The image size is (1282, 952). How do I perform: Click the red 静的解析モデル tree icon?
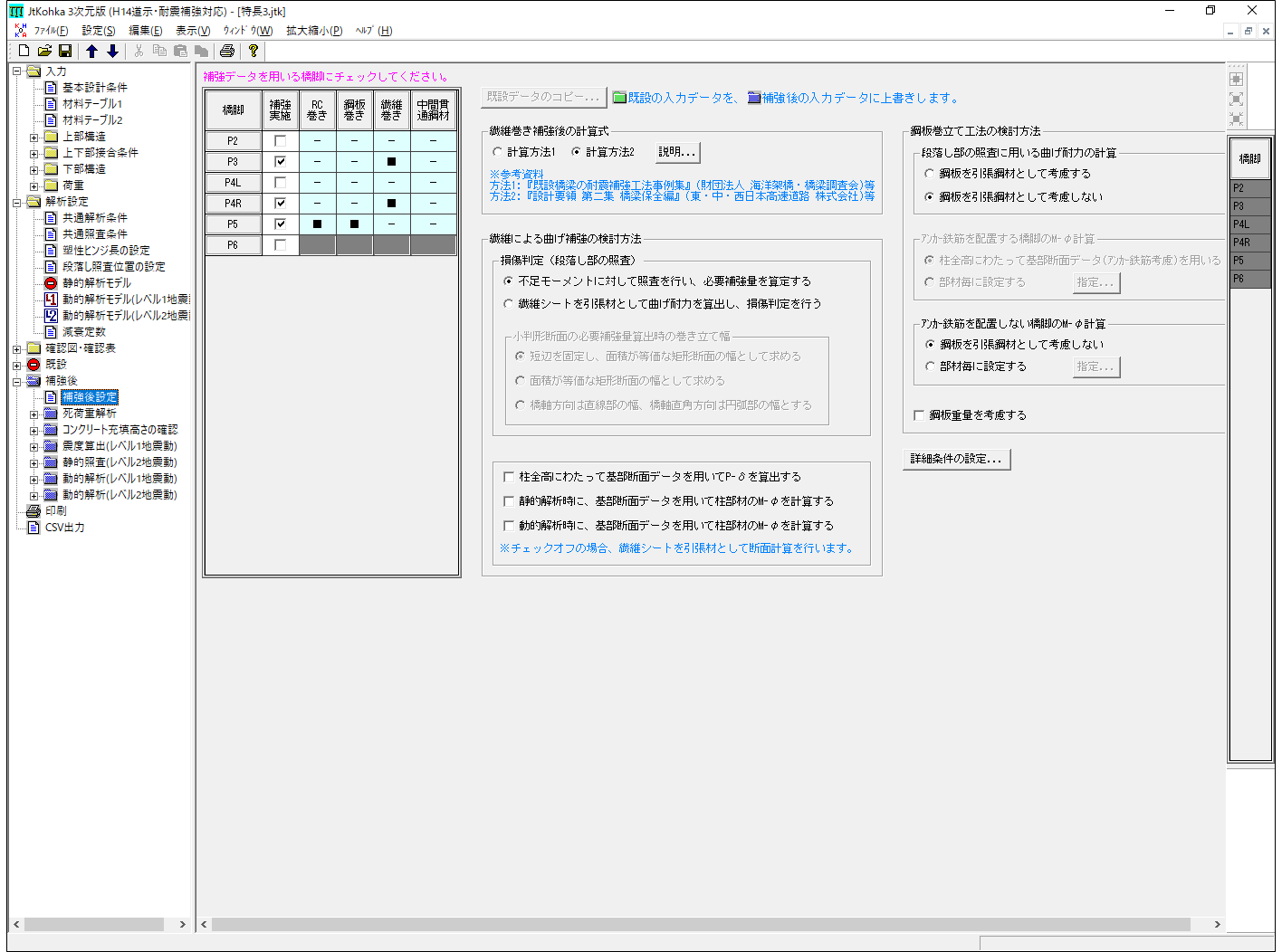[52, 283]
